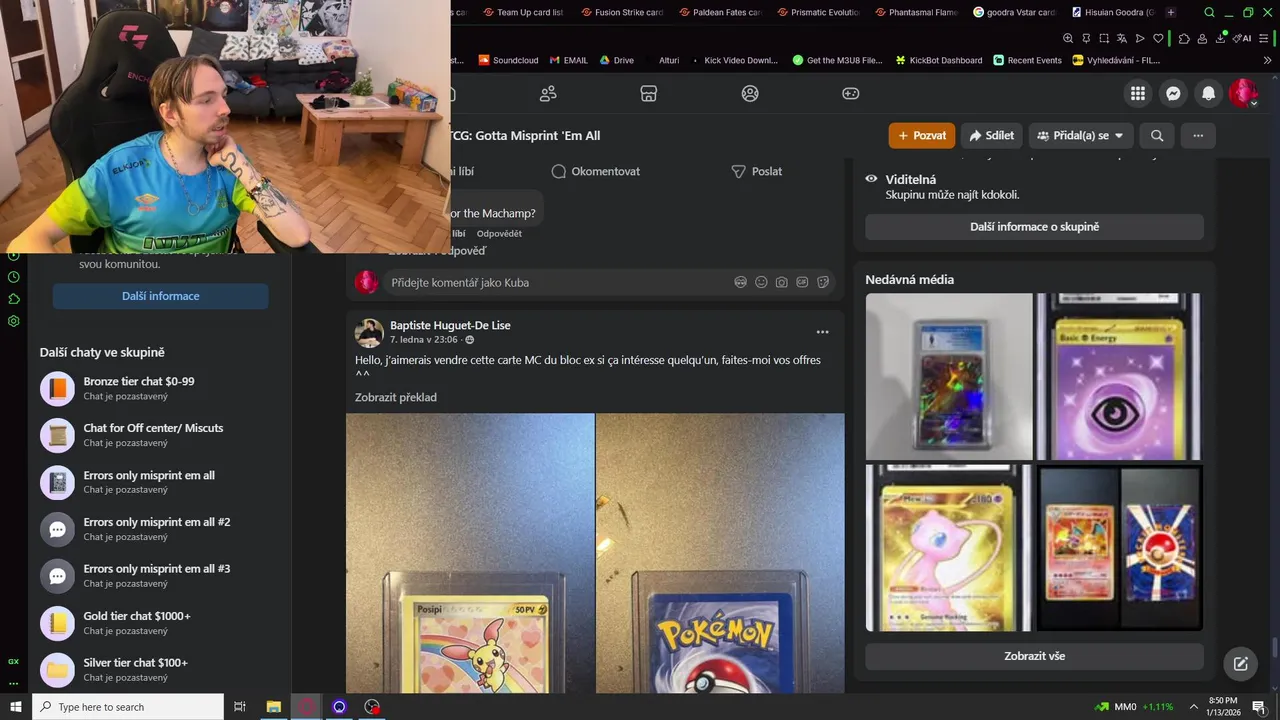Switch to the Fusion Strike card tab
The height and width of the screenshot is (720, 1280).
pos(621,12)
